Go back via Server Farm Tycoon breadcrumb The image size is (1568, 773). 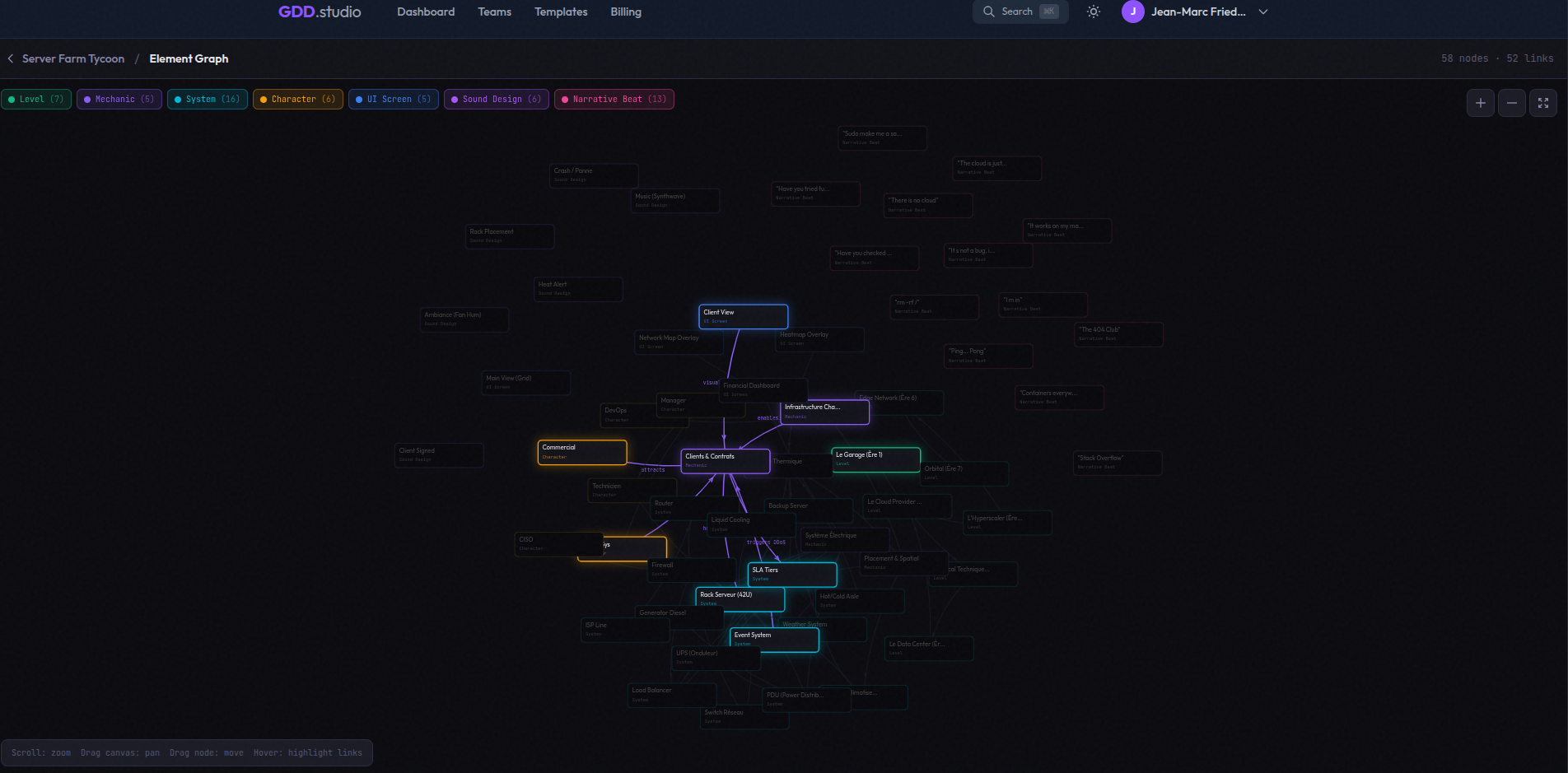point(72,58)
